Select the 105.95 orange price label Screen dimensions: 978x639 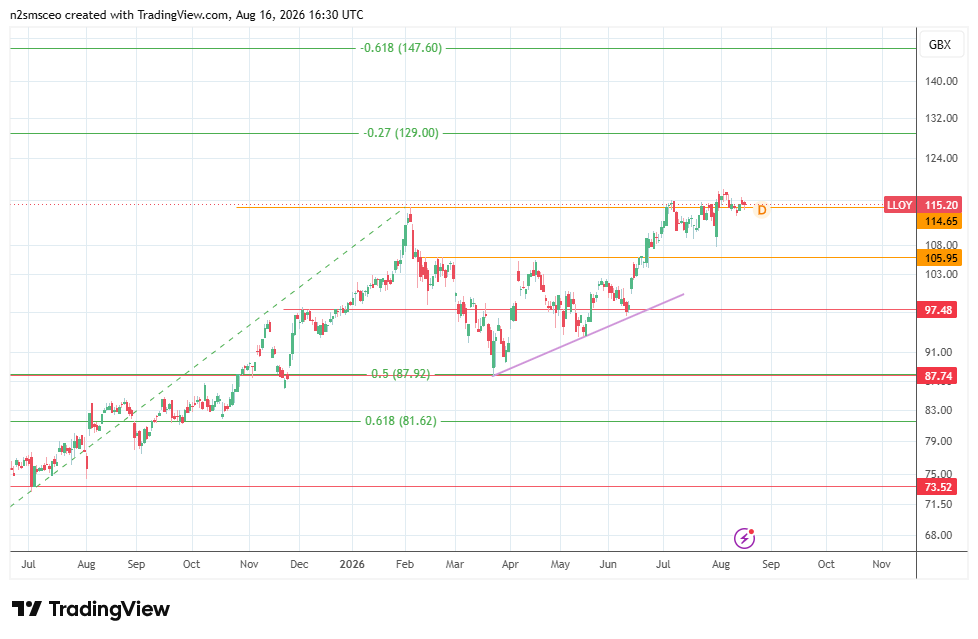pos(941,258)
